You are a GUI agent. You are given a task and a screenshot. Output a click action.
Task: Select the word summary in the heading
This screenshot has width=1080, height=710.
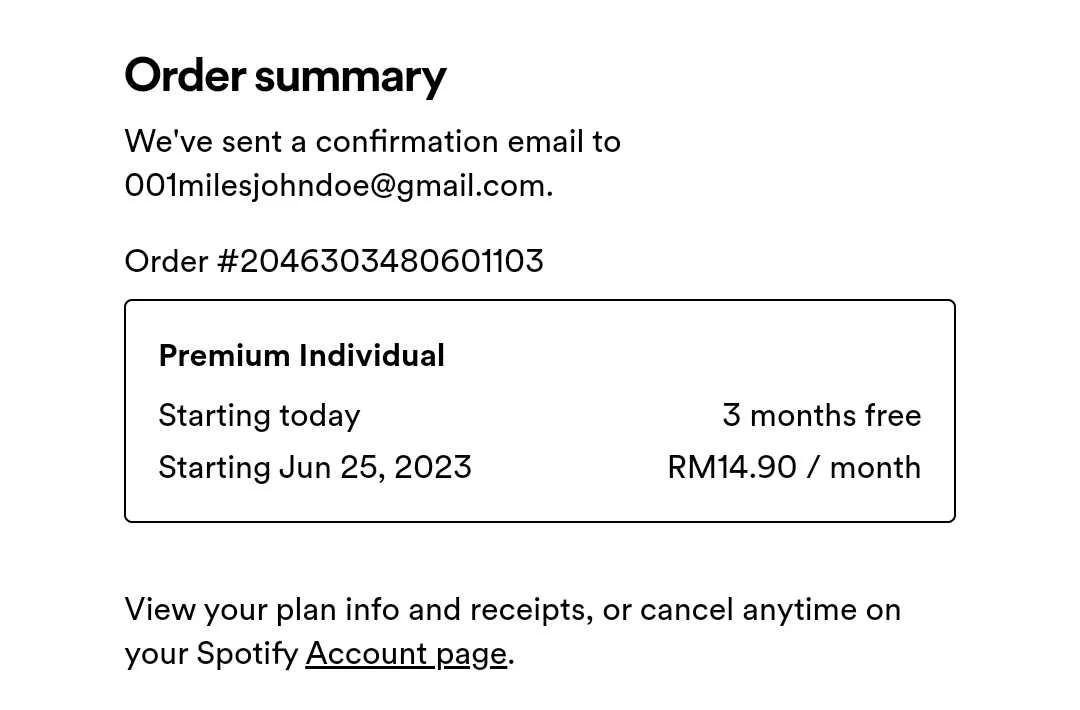coord(351,77)
